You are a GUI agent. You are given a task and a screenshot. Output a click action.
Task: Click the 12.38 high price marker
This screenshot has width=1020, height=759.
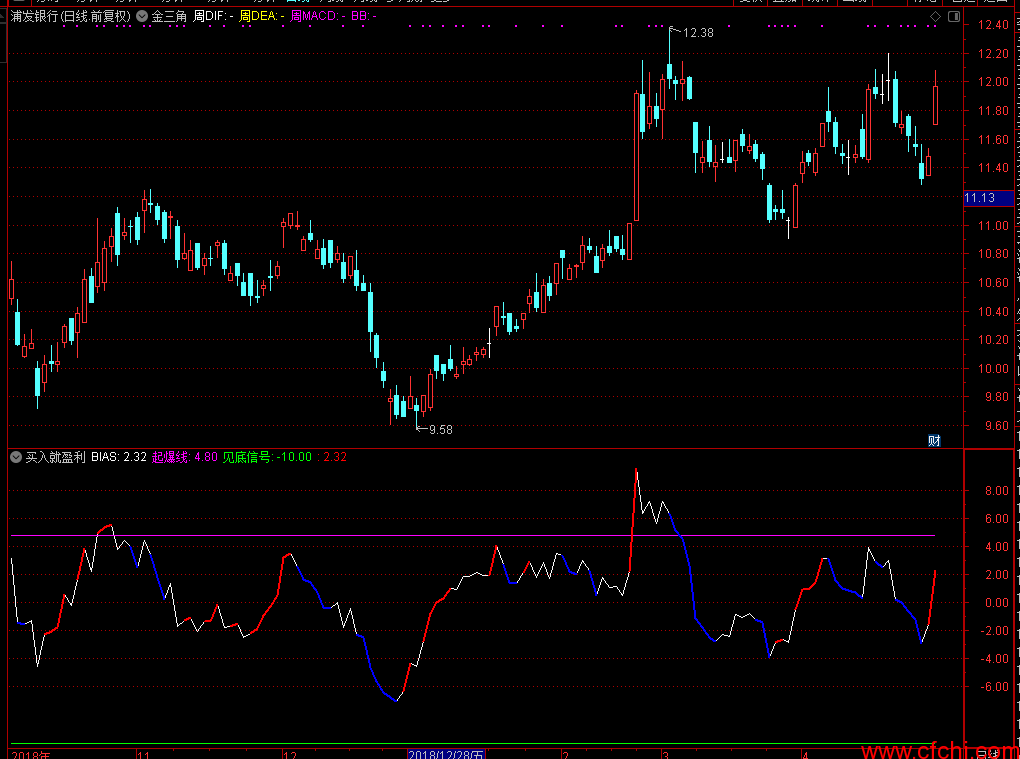point(699,33)
